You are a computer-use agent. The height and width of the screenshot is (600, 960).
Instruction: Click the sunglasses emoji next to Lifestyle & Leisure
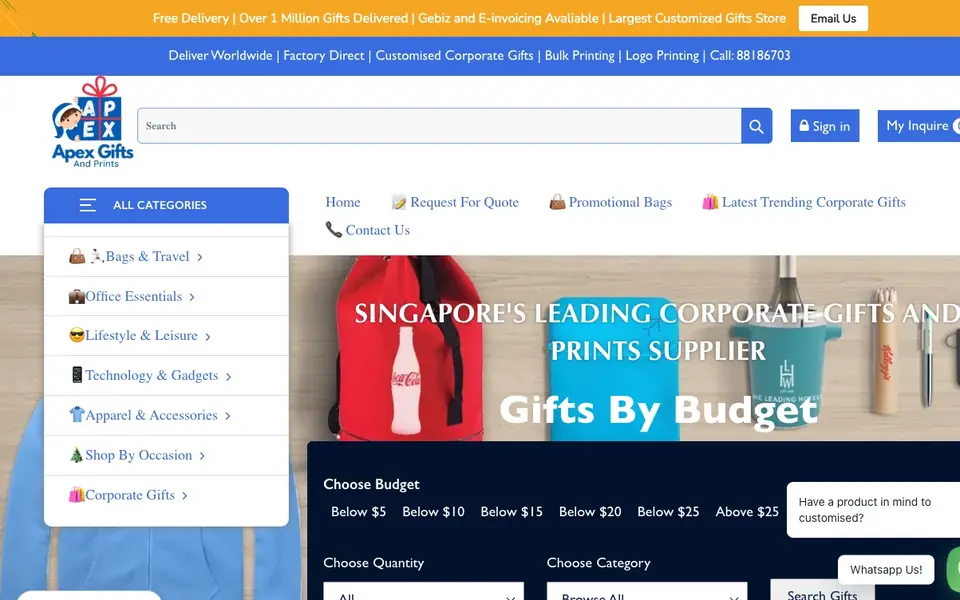(x=77, y=336)
